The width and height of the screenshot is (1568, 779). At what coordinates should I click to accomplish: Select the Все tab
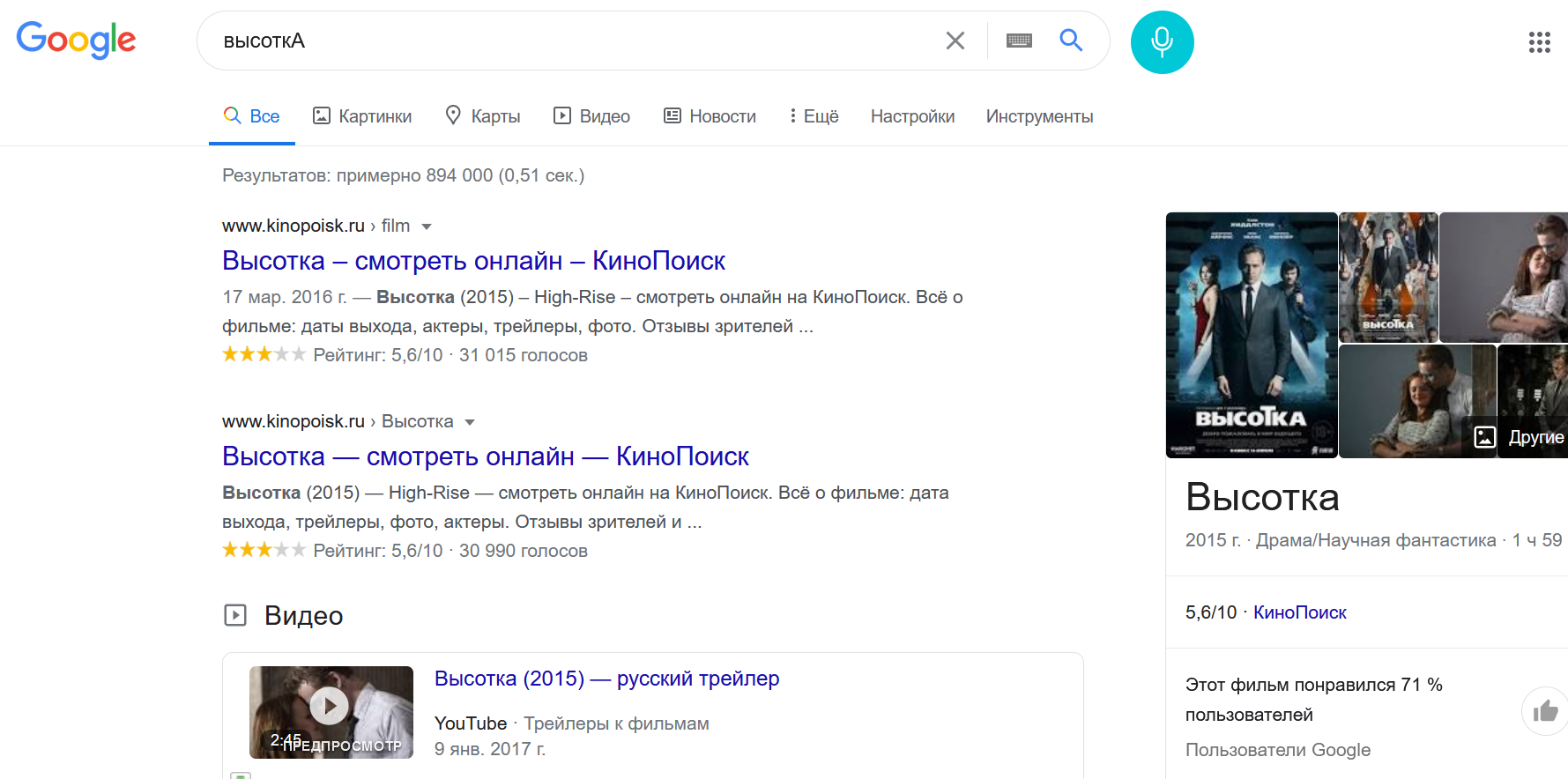252,116
